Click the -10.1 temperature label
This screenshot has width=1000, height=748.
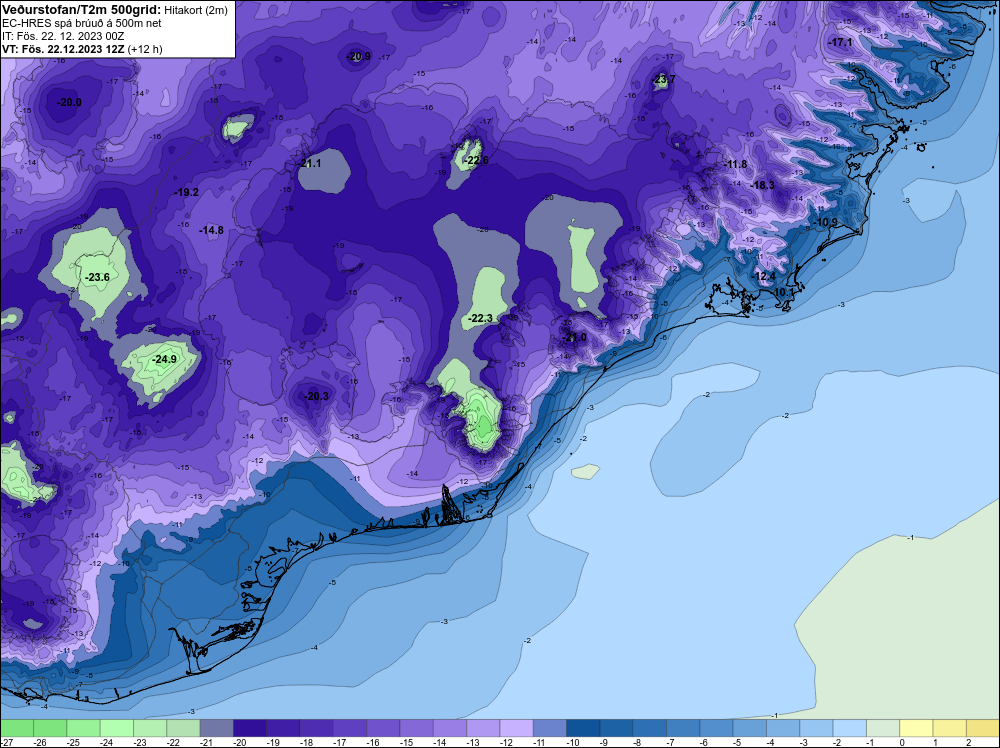783,292
